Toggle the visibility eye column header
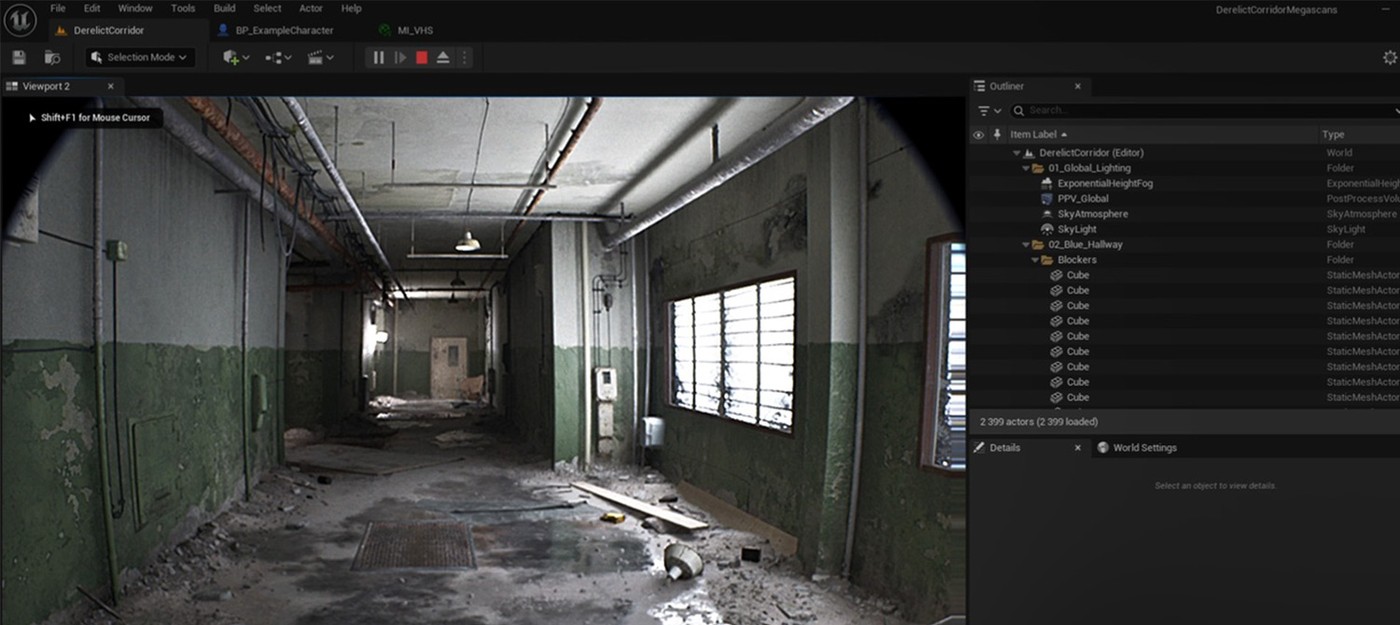Image resolution: width=1400 pixels, height=625 pixels. click(x=978, y=135)
